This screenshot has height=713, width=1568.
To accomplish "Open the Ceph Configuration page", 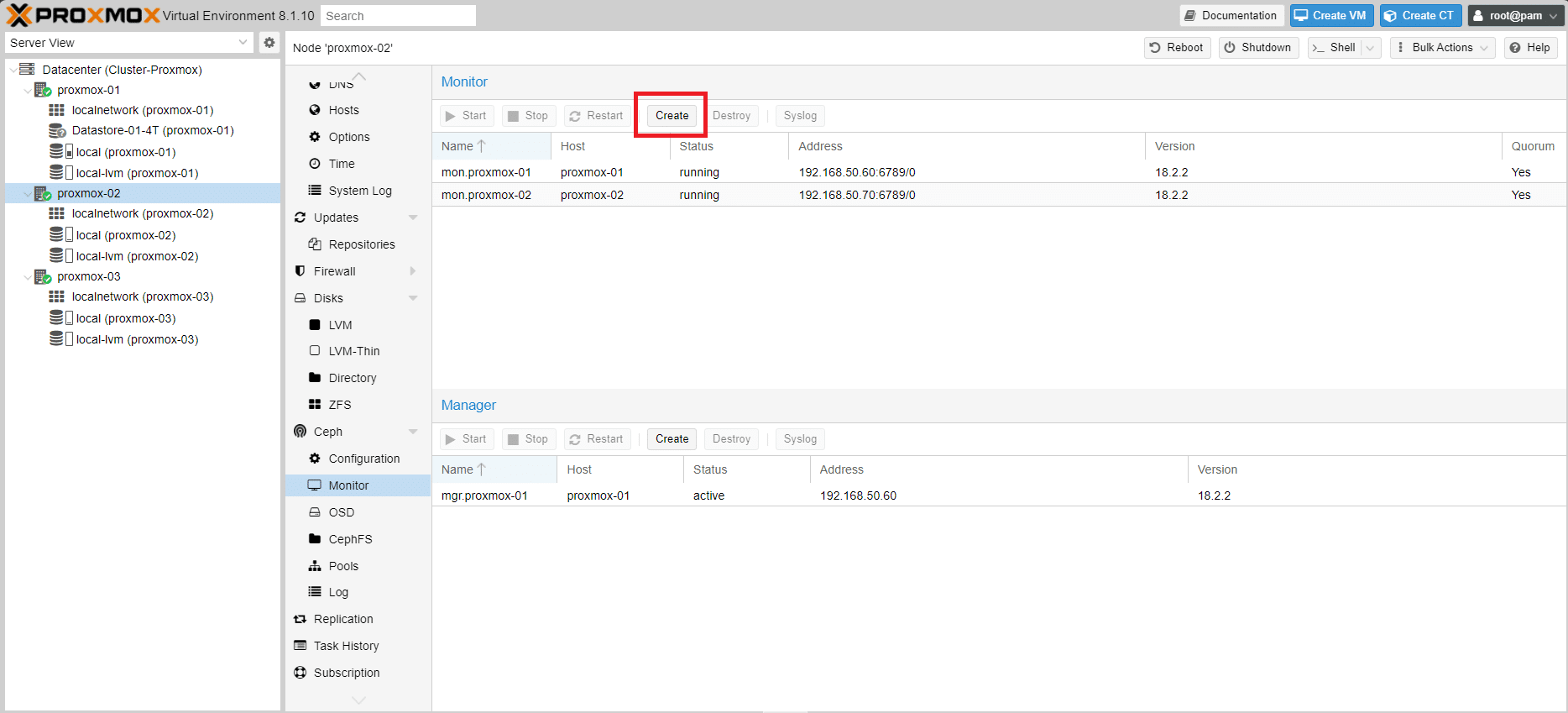I will click(358, 459).
